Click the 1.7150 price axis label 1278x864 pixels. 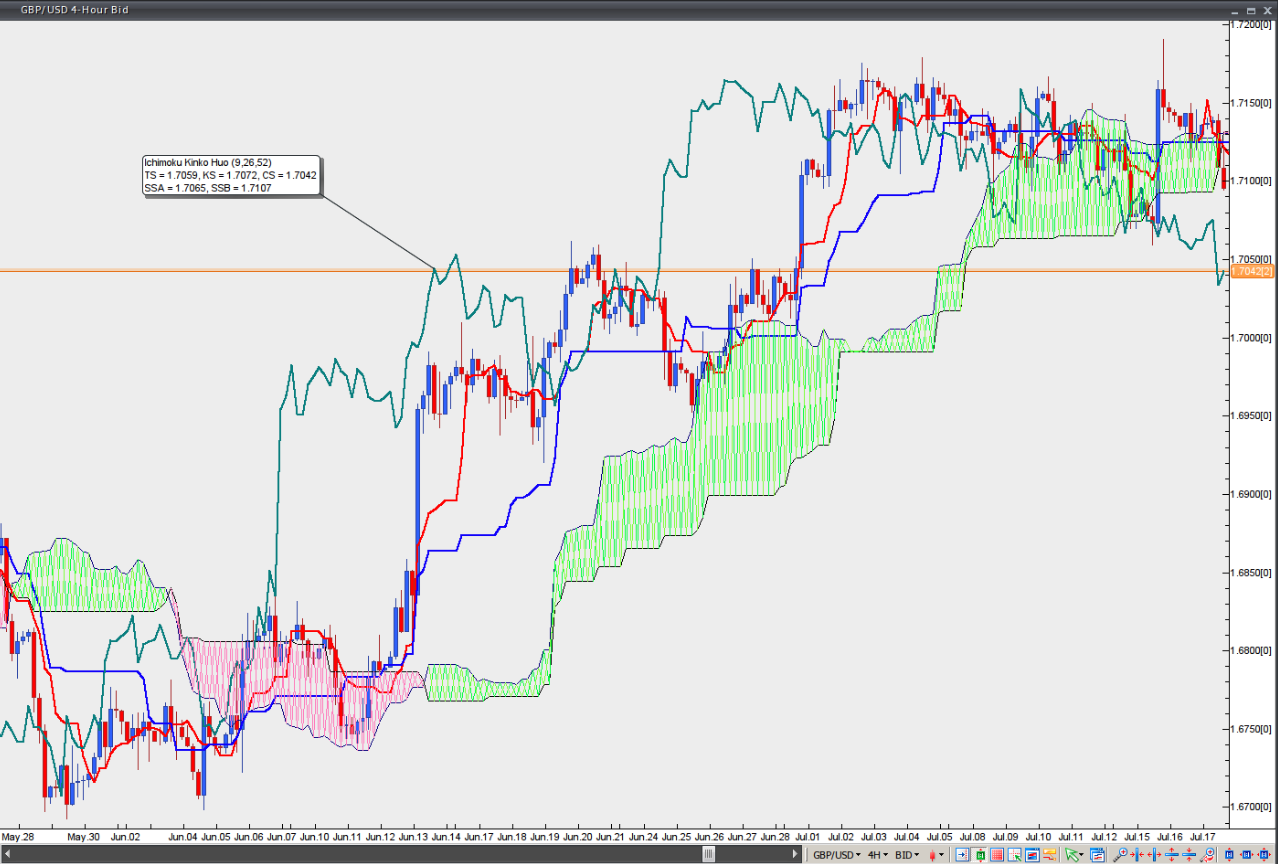coord(1249,102)
